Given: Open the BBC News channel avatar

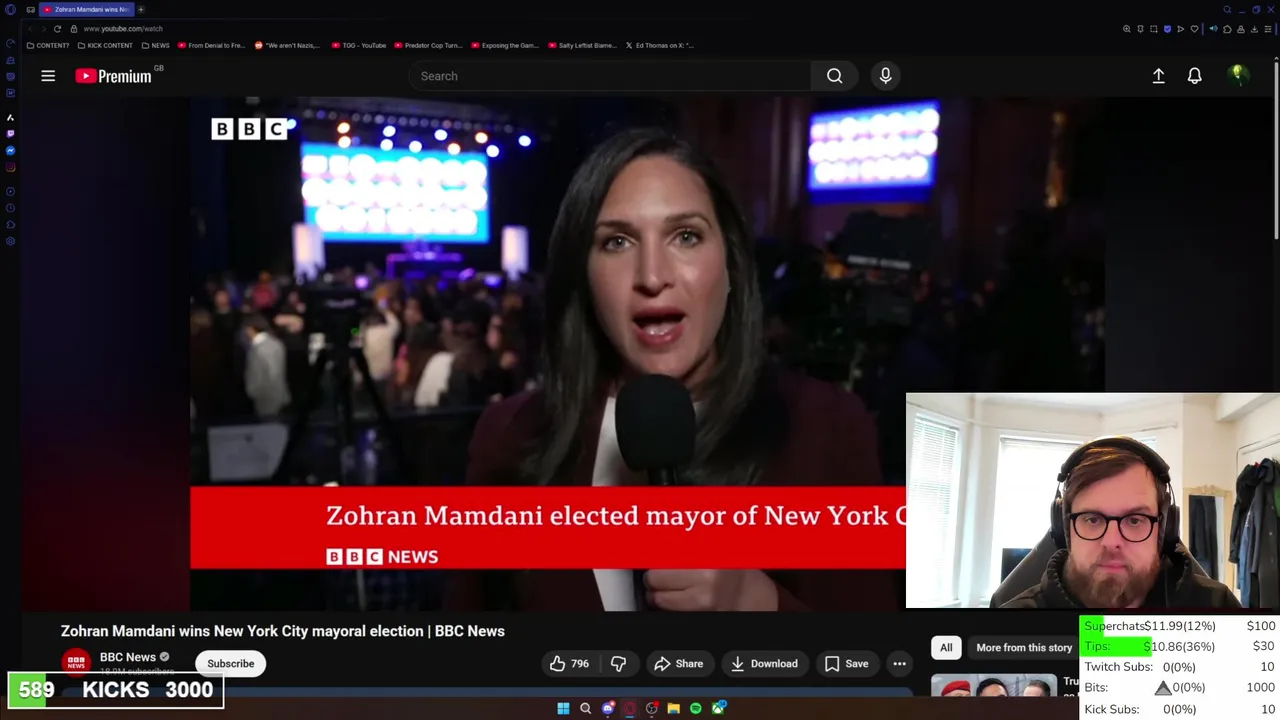Looking at the screenshot, I should [76, 663].
